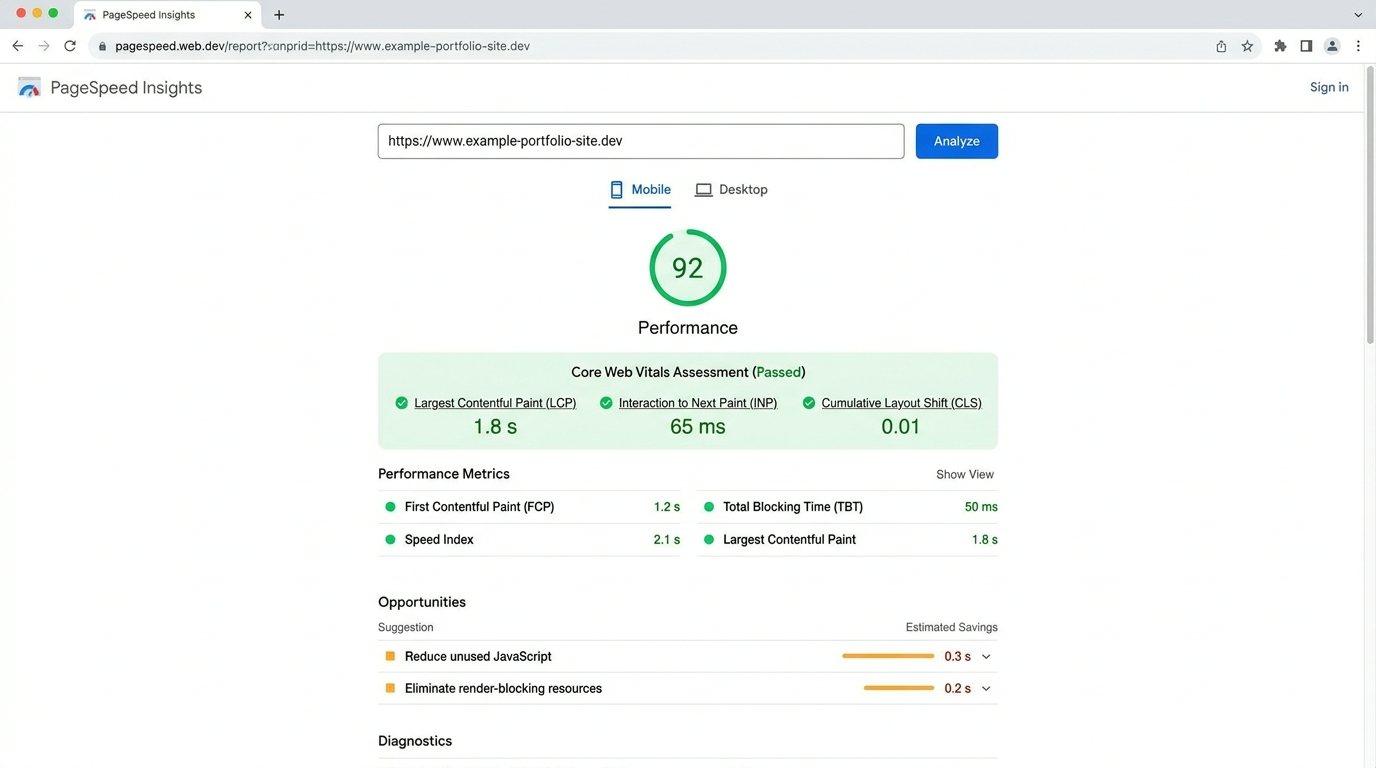Click the Eliminate render-blocking resources row
The height and width of the screenshot is (768, 1376).
click(688, 689)
